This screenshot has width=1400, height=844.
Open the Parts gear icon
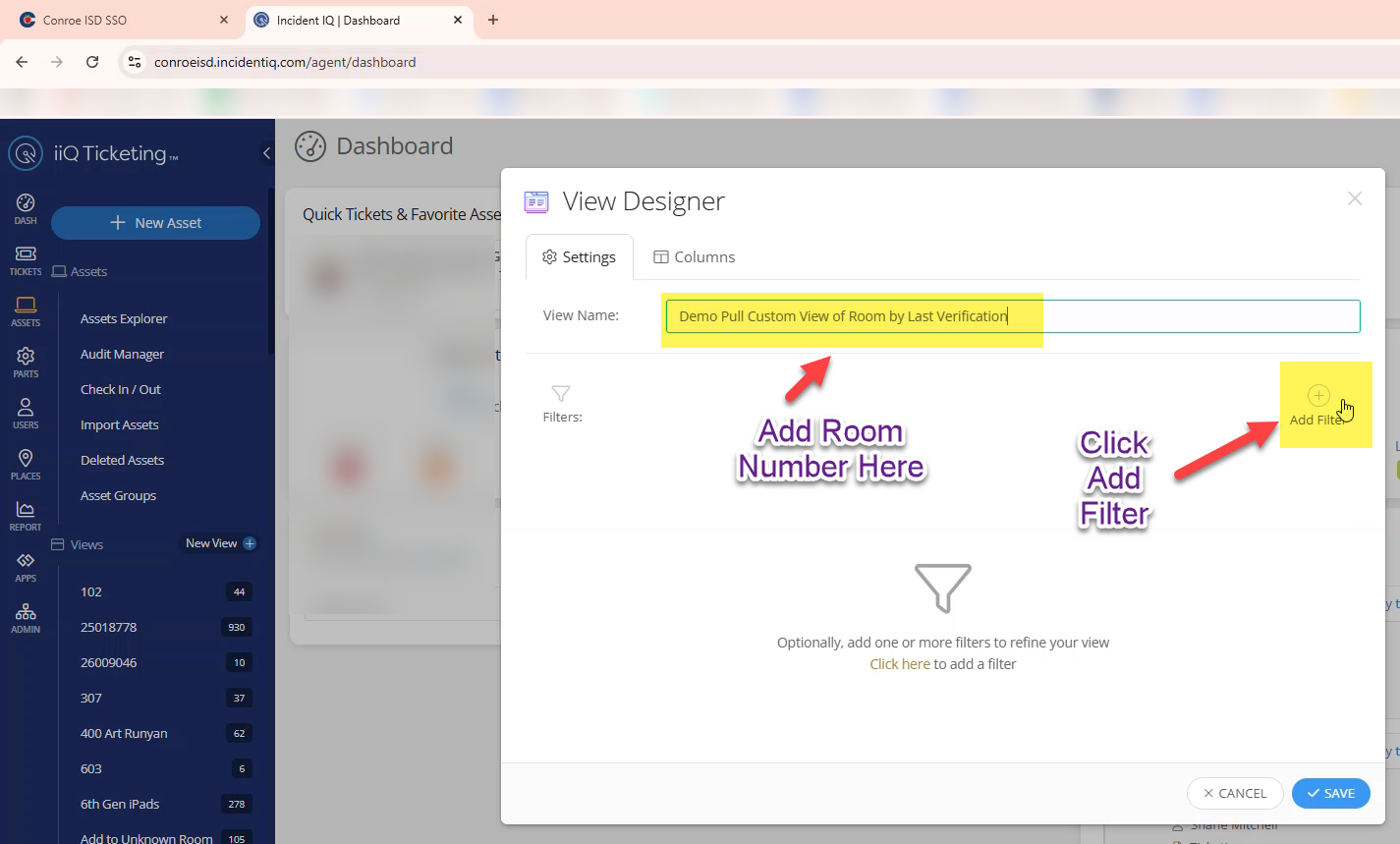tap(25, 356)
